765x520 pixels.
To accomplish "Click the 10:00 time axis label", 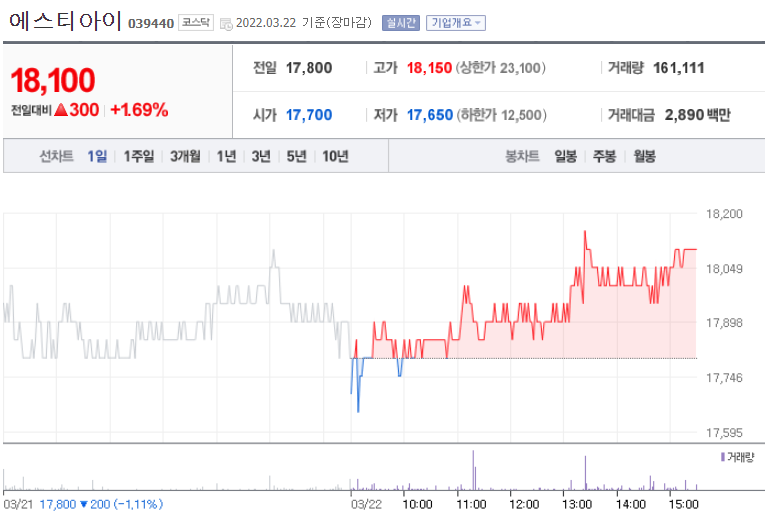I will (417, 504).
